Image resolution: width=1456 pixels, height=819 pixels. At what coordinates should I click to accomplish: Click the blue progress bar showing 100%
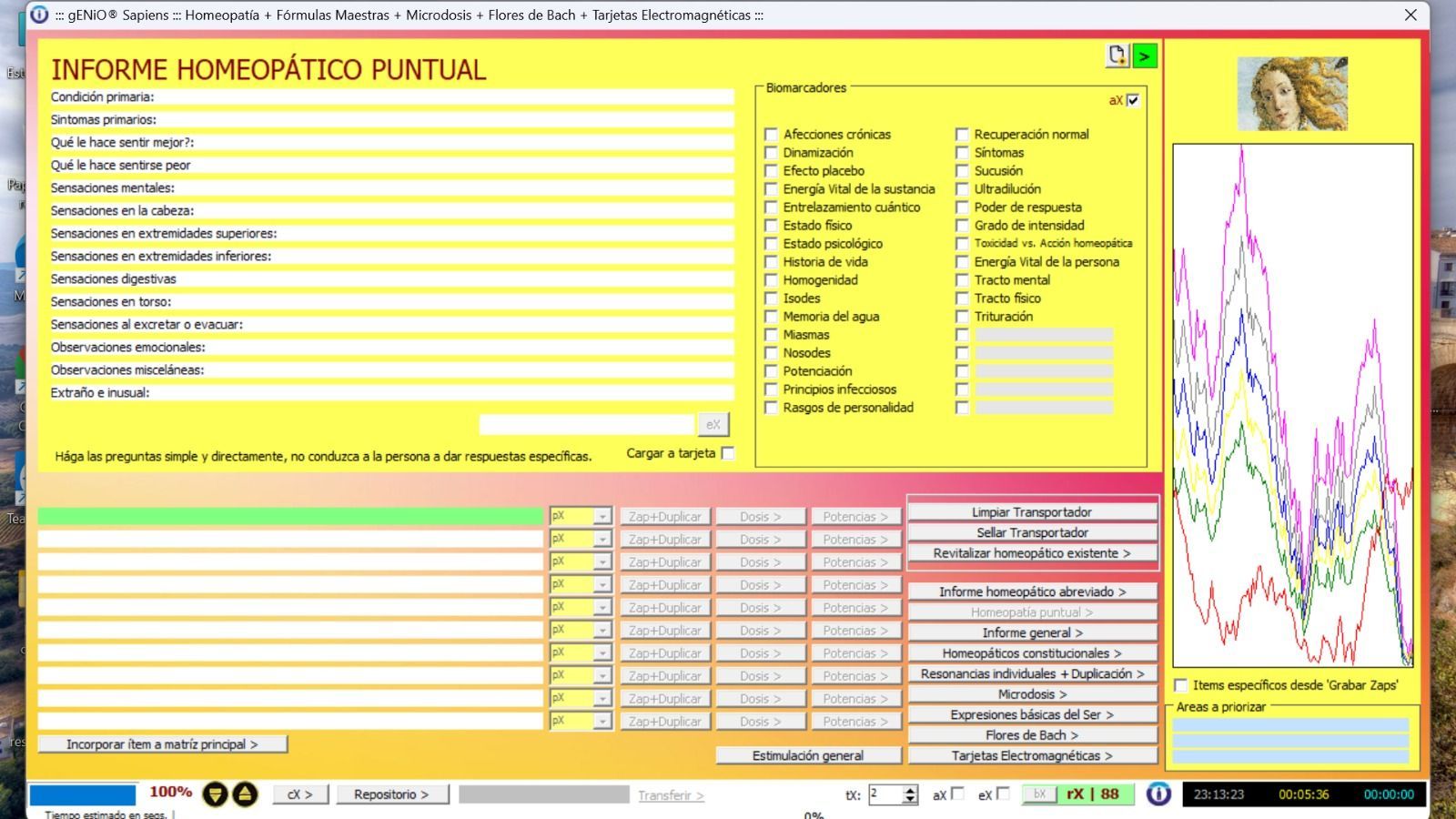coord(83,795)
